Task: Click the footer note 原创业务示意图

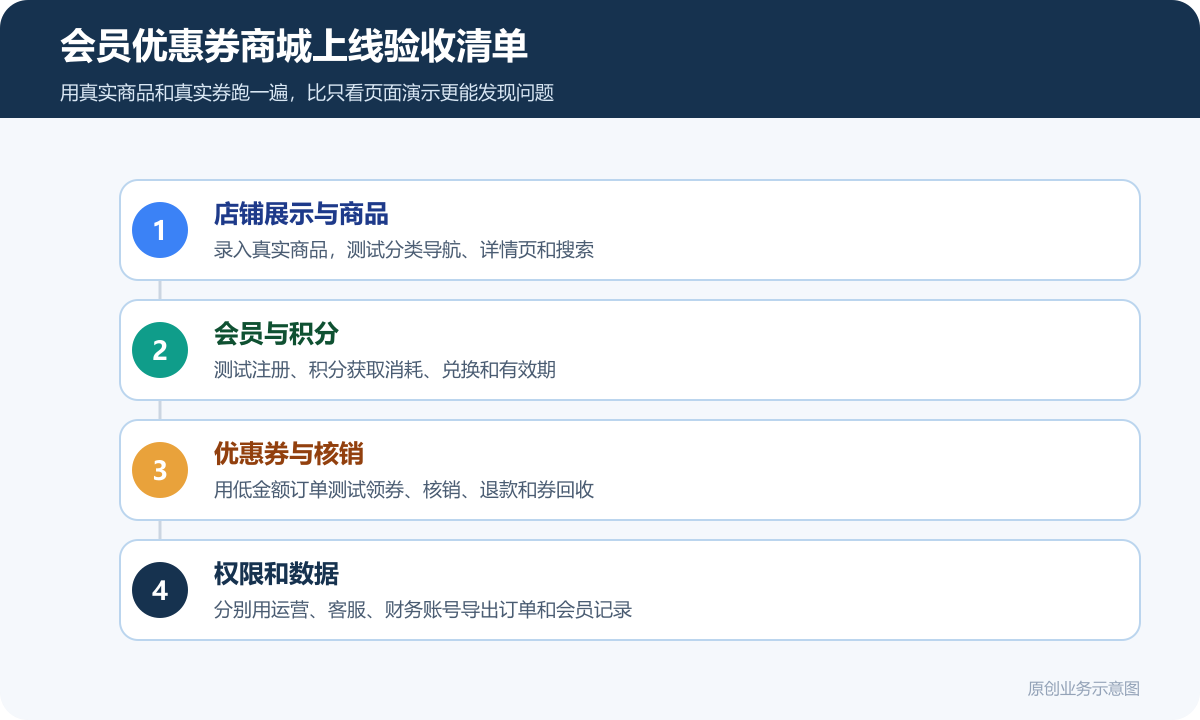Action: pyautogui.click(x=1084, y=689)
